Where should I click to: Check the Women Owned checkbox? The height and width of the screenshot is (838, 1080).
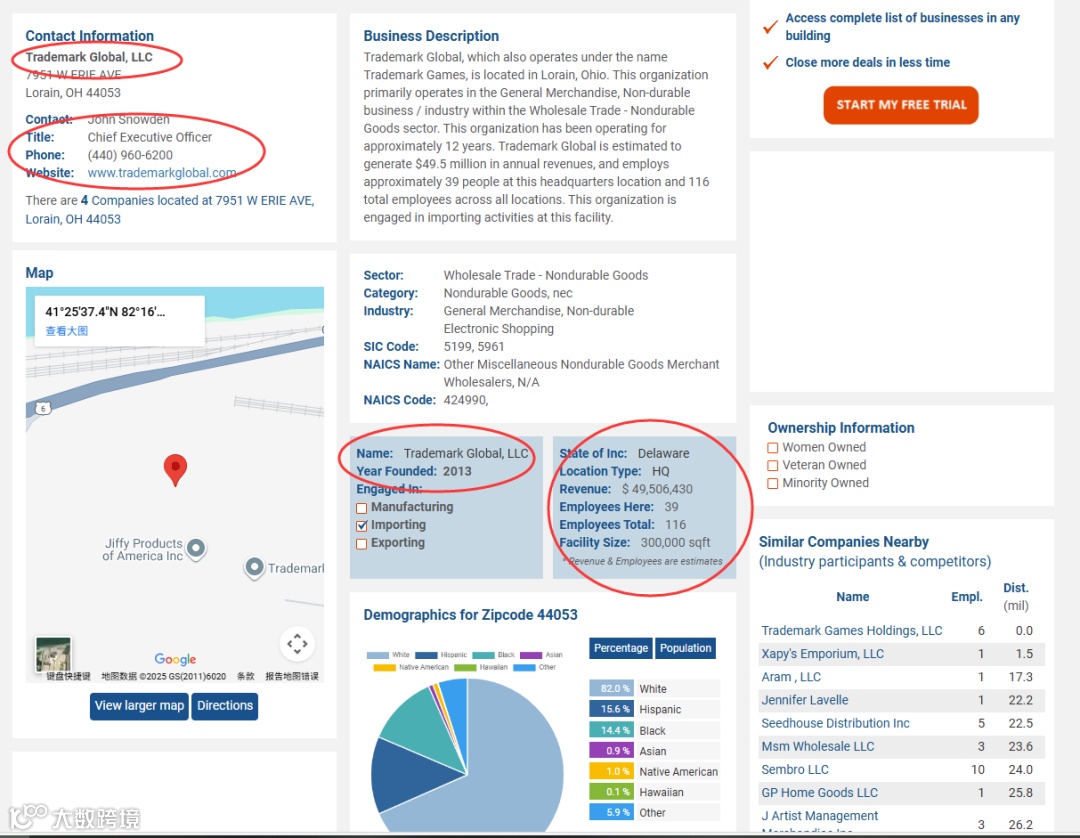(773, 448)
